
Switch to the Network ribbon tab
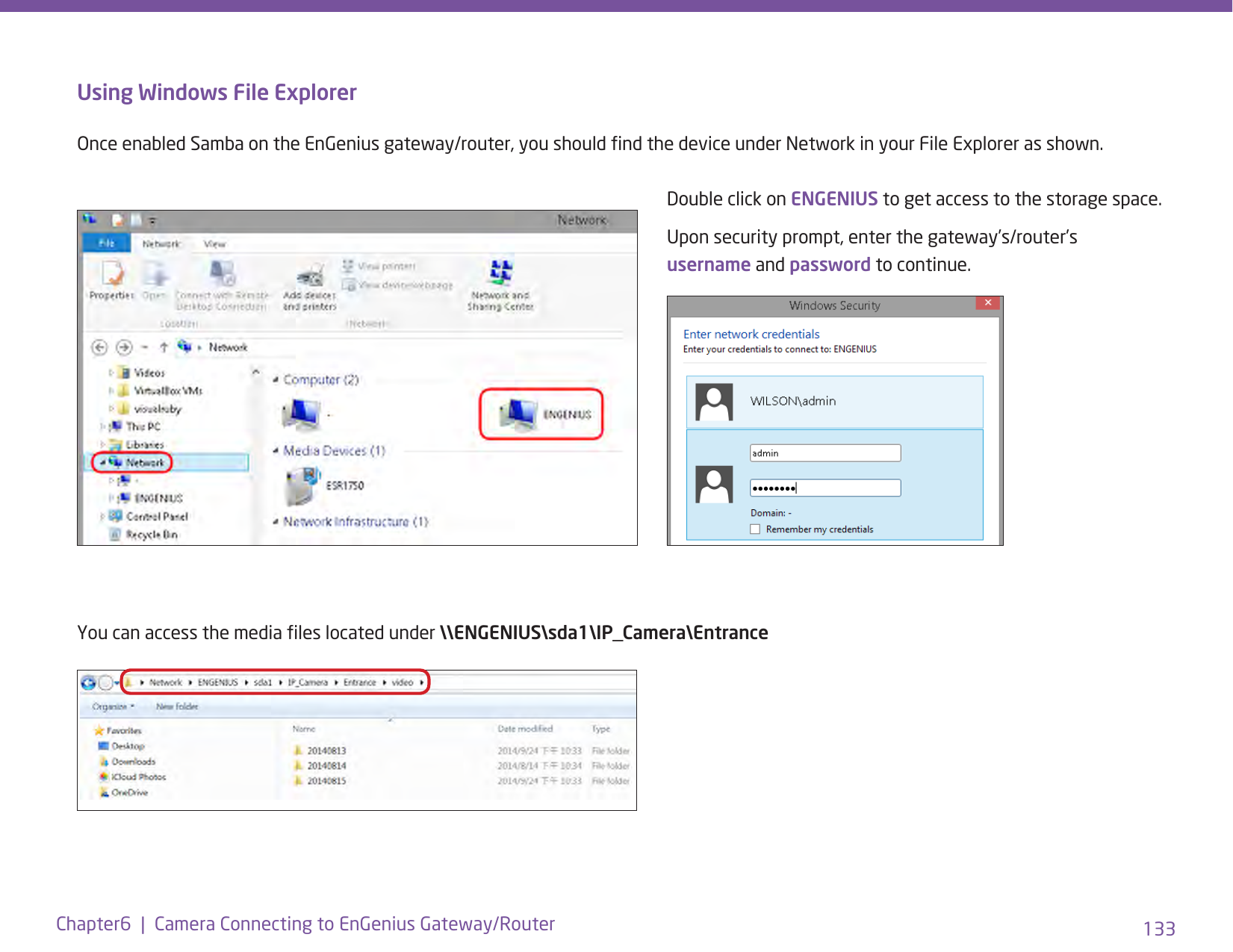tap(161, 244)
